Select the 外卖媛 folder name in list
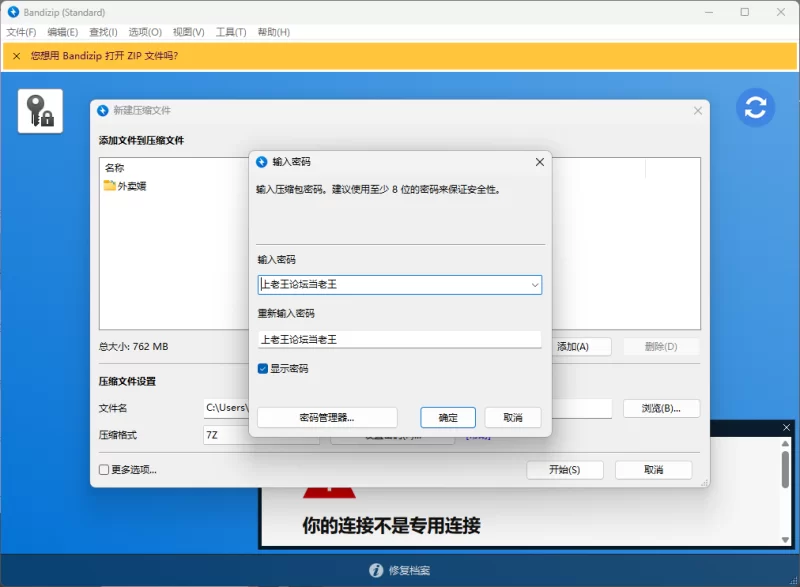The height and width of the screenshot is (587, 800). (132, 186)
